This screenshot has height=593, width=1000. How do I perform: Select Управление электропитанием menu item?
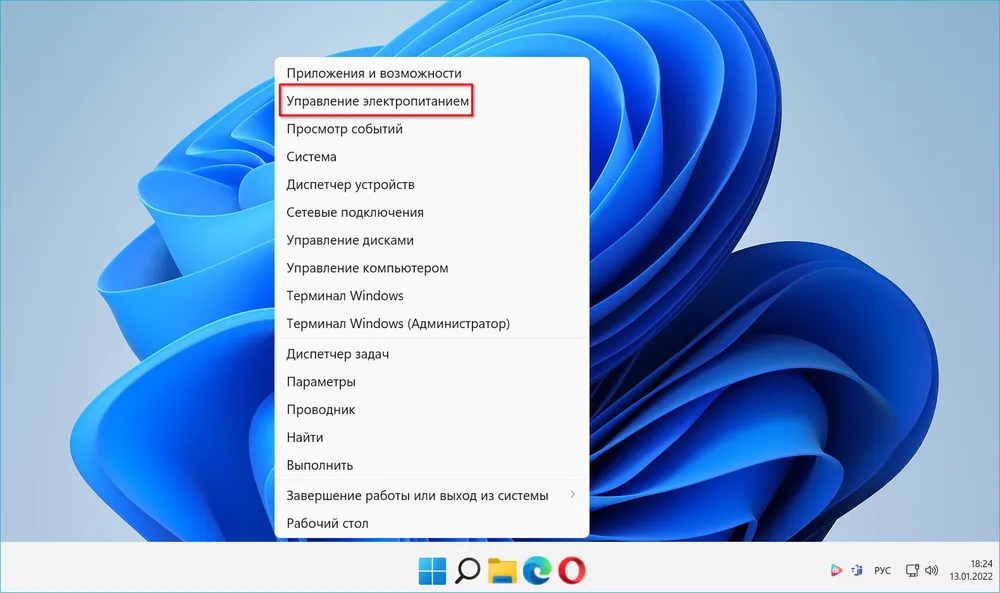click(377, 101)
